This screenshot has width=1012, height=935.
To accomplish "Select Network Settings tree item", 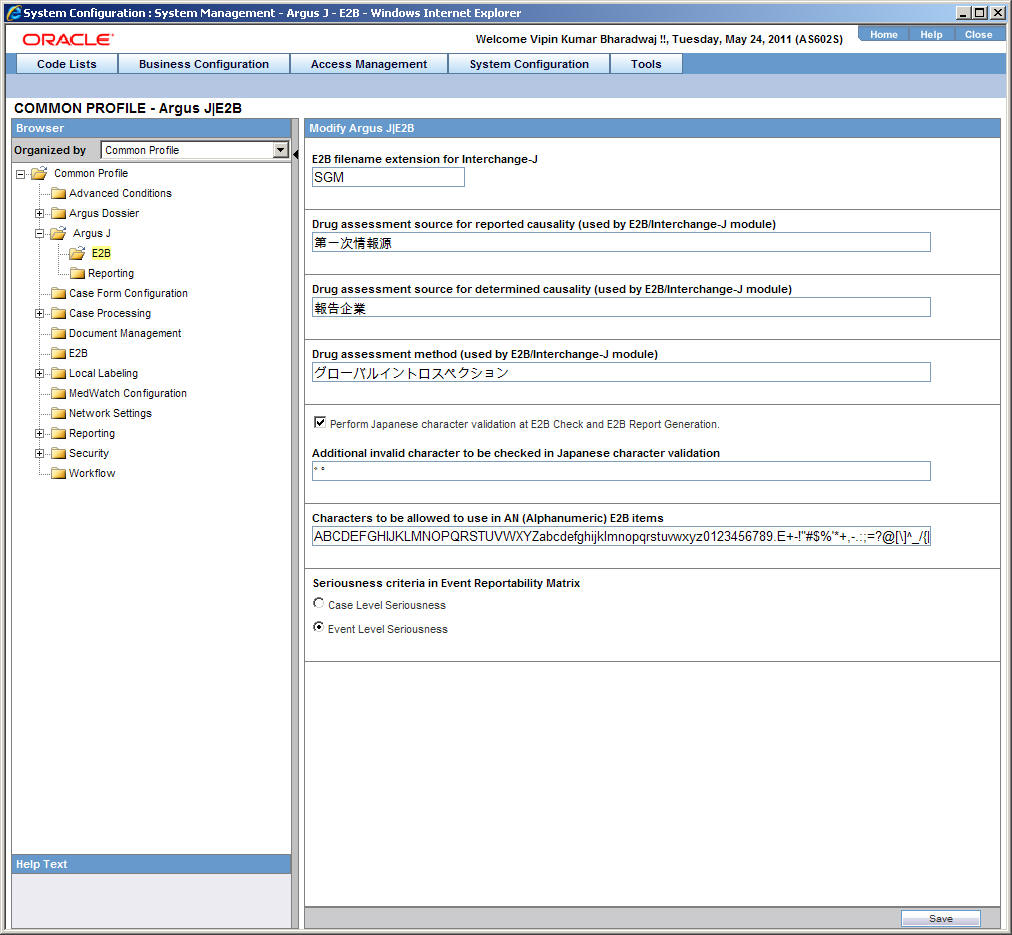I will [x=110, y=414].
